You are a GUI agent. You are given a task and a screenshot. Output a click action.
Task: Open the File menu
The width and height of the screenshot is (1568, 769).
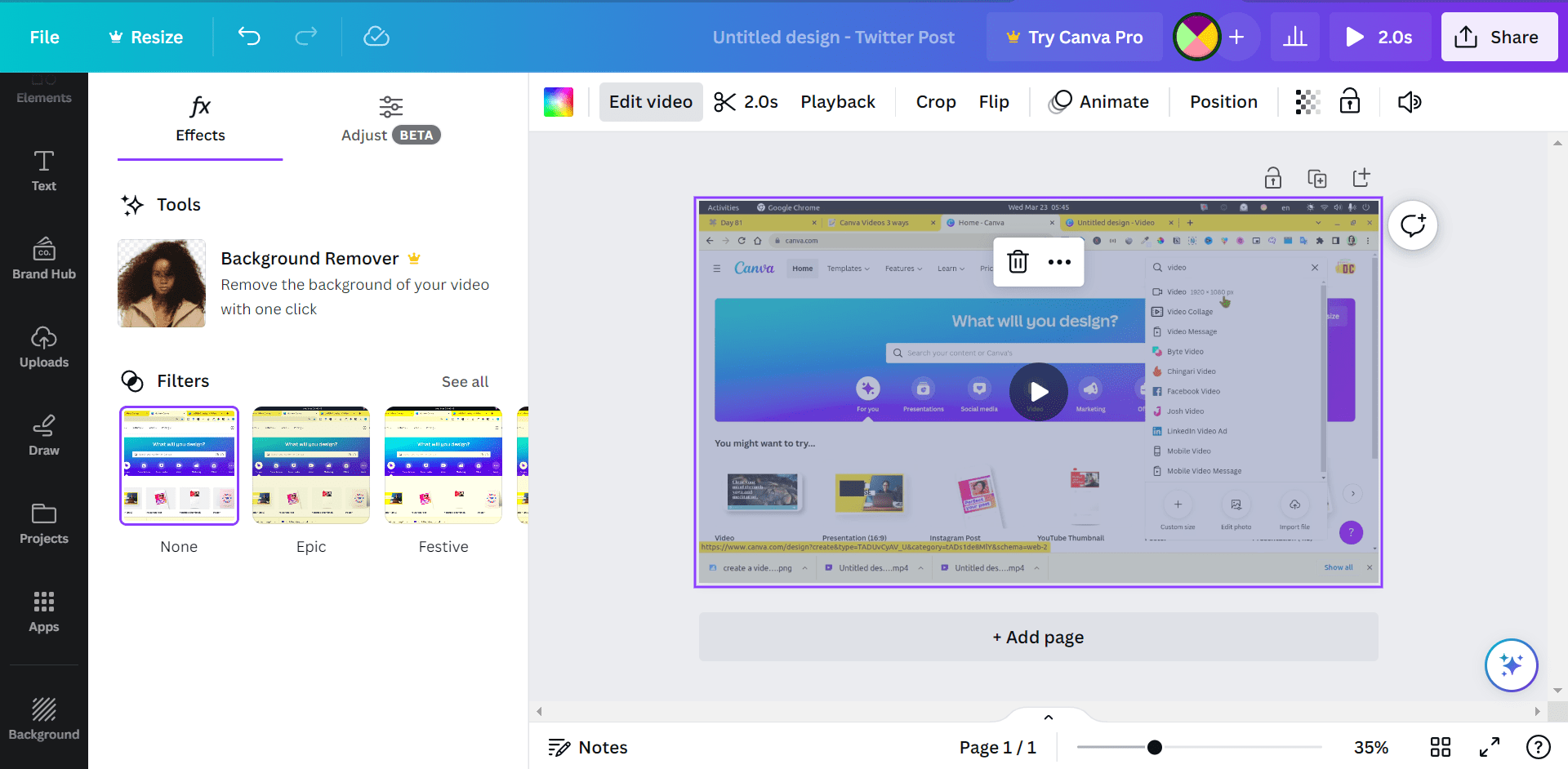click(44, 37)
